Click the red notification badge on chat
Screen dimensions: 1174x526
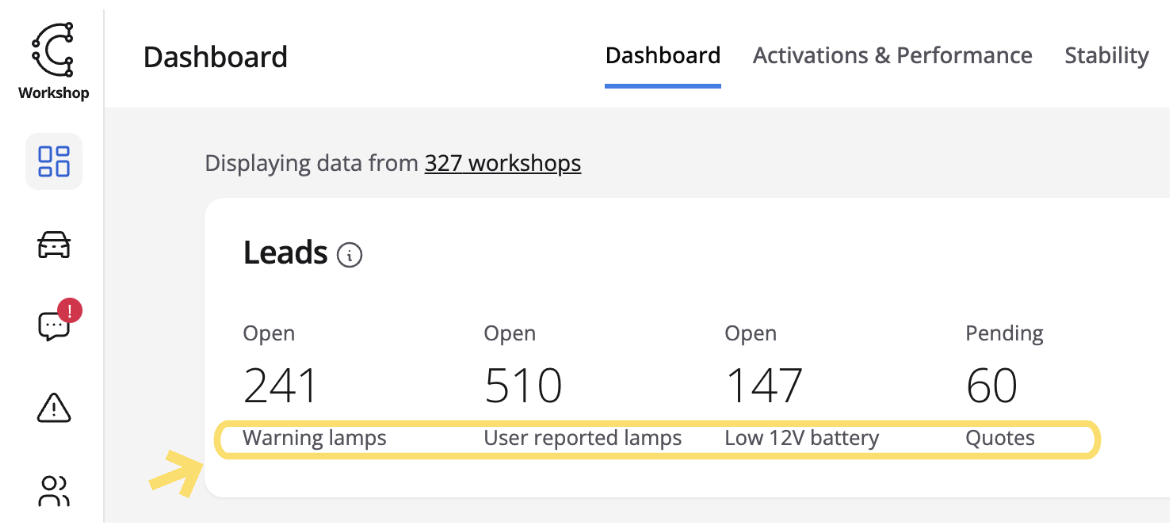(x=69, y=311)
